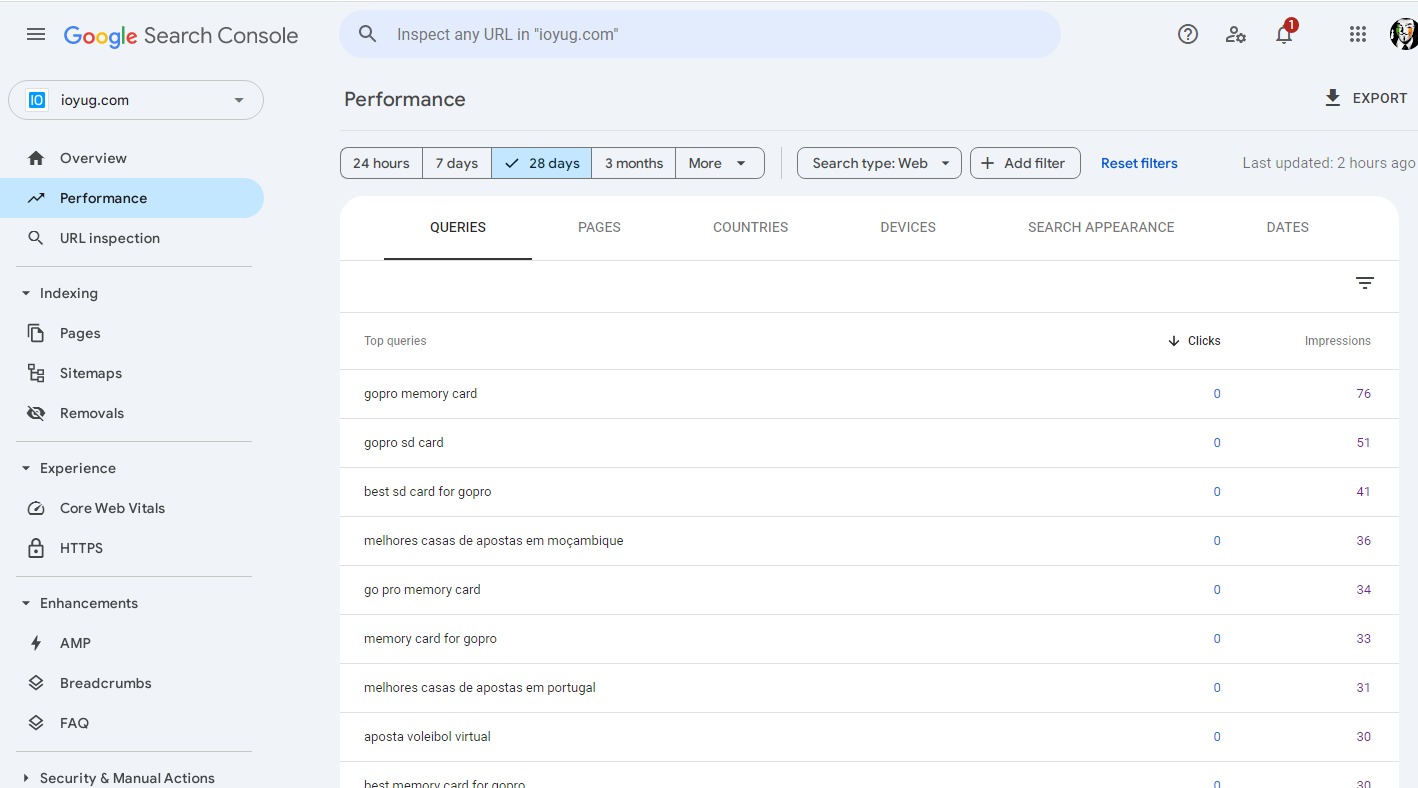1418x788 pixels.
Task: Sort by the Impressions column
Action: click(1337, 341)
